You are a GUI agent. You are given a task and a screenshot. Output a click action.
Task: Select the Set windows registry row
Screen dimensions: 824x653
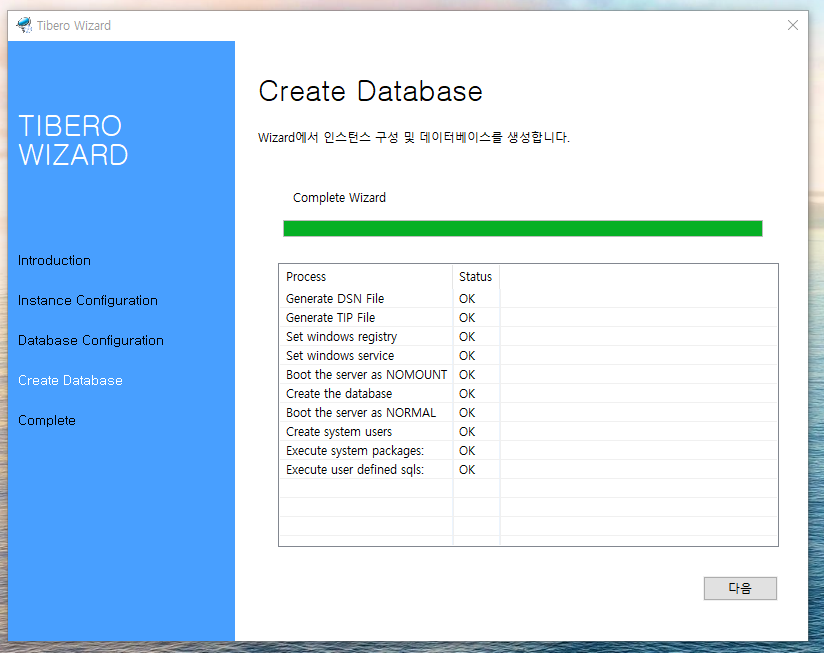[528, 336]
